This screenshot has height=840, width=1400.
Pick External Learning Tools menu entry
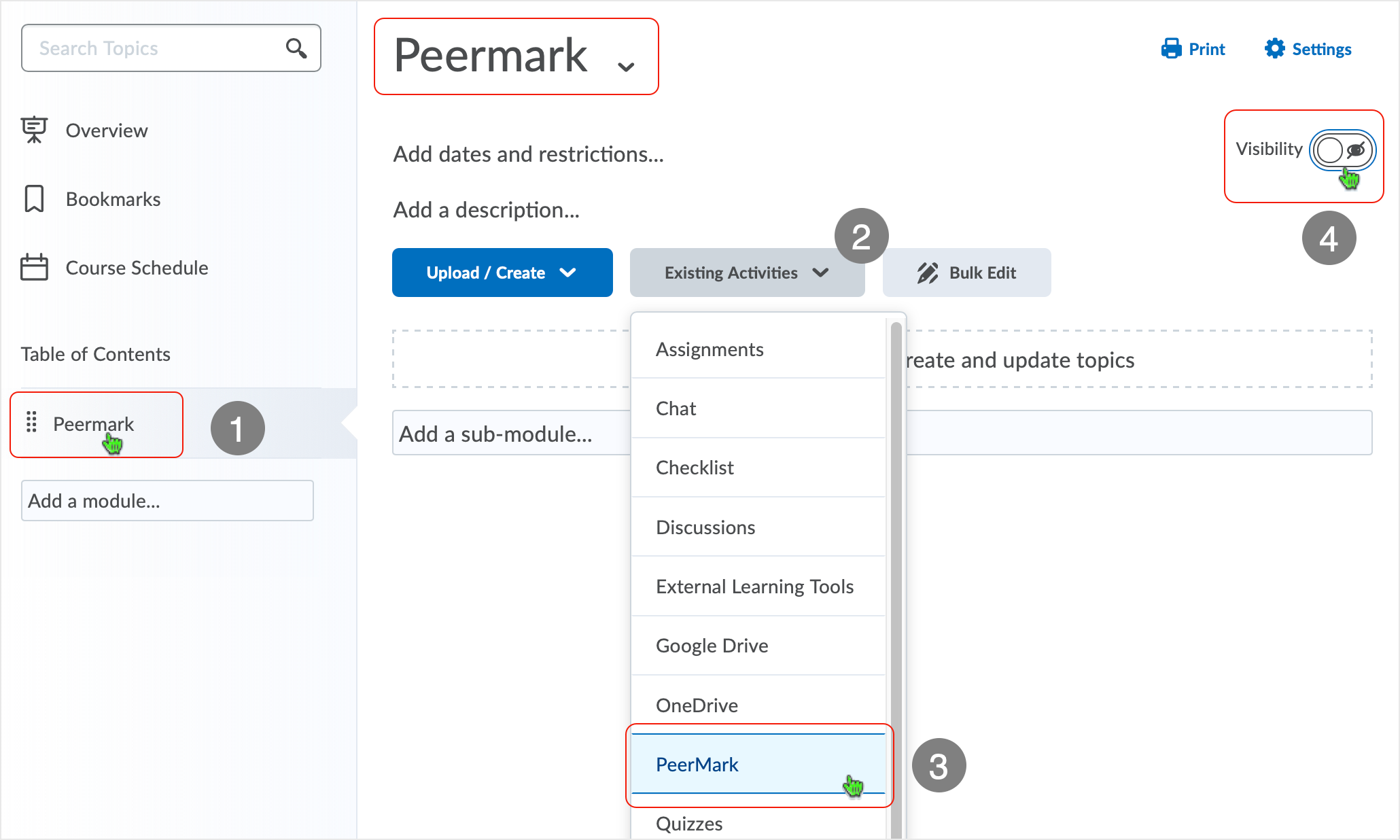click(758, 587)
